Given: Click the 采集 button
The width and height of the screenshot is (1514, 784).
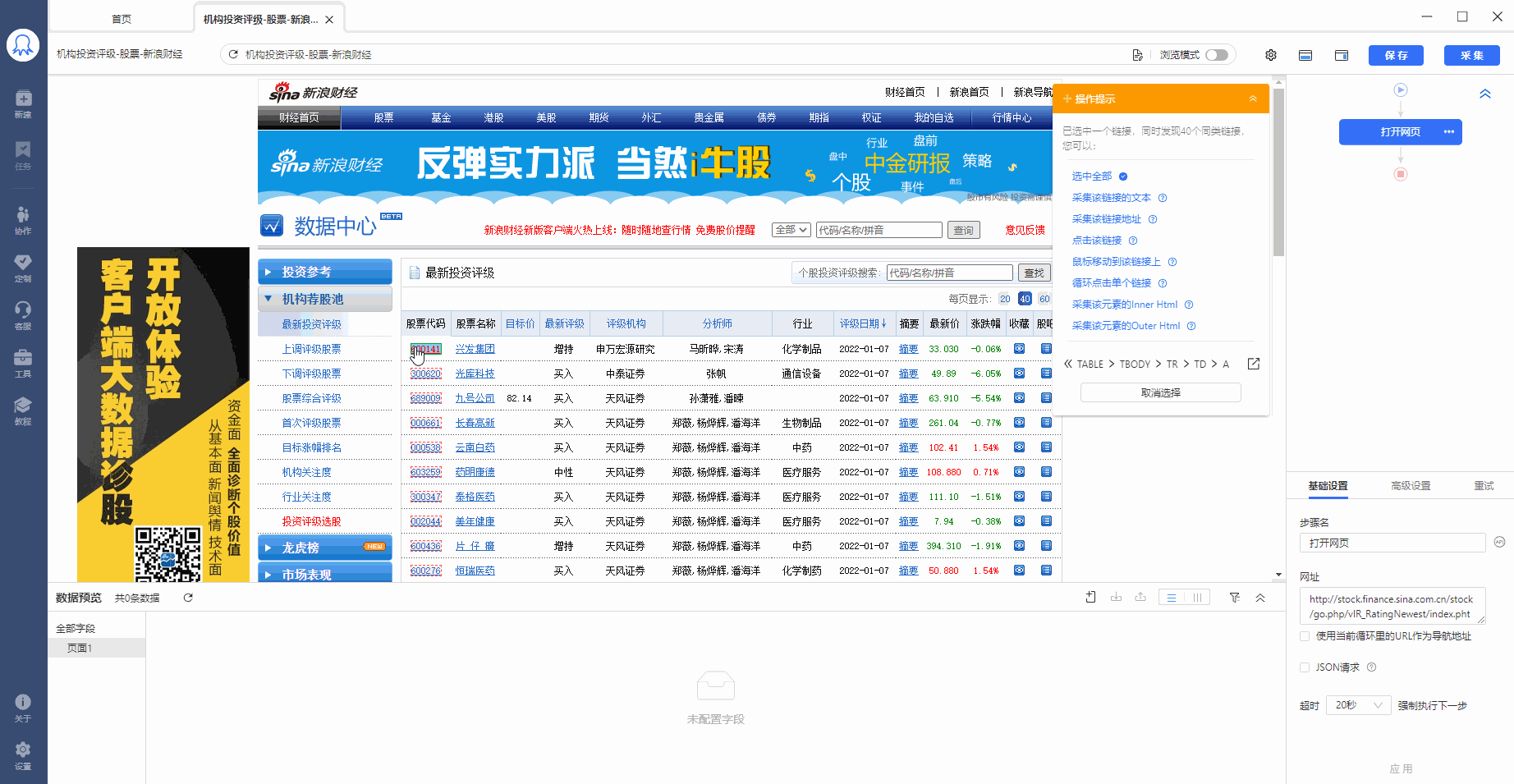Looking at the screenshot, I should tap(1472, 55).
